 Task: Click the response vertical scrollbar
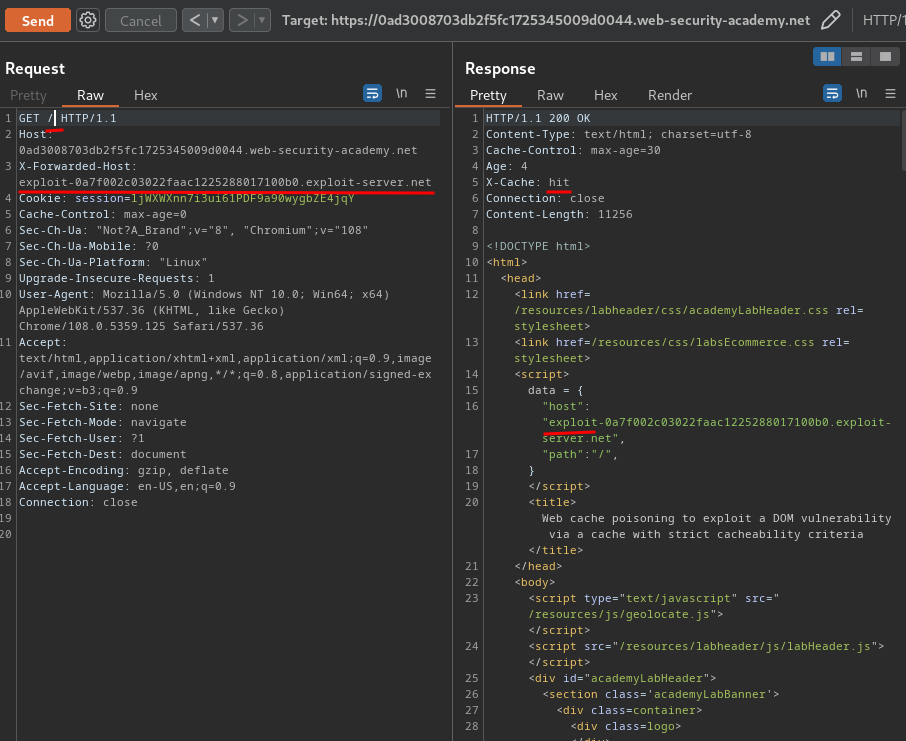point(903,142)
